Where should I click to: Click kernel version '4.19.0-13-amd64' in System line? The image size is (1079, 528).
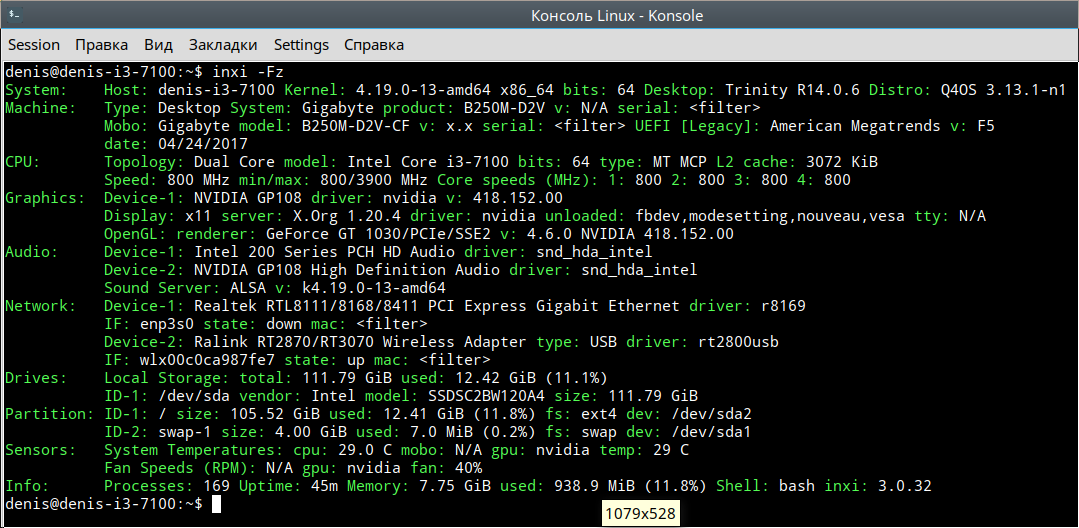424,89
